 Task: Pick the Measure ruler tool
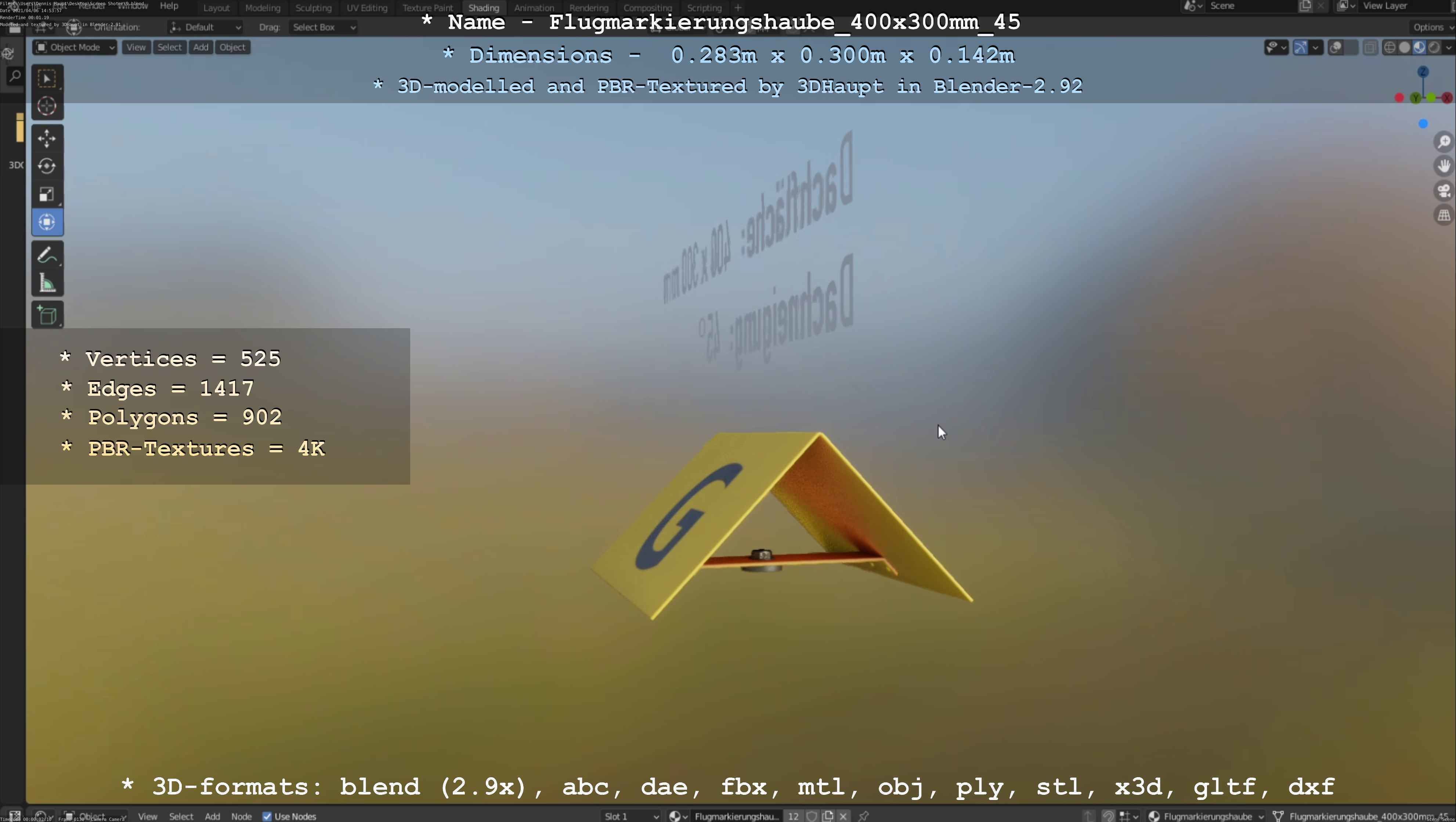tap(47, 283)
